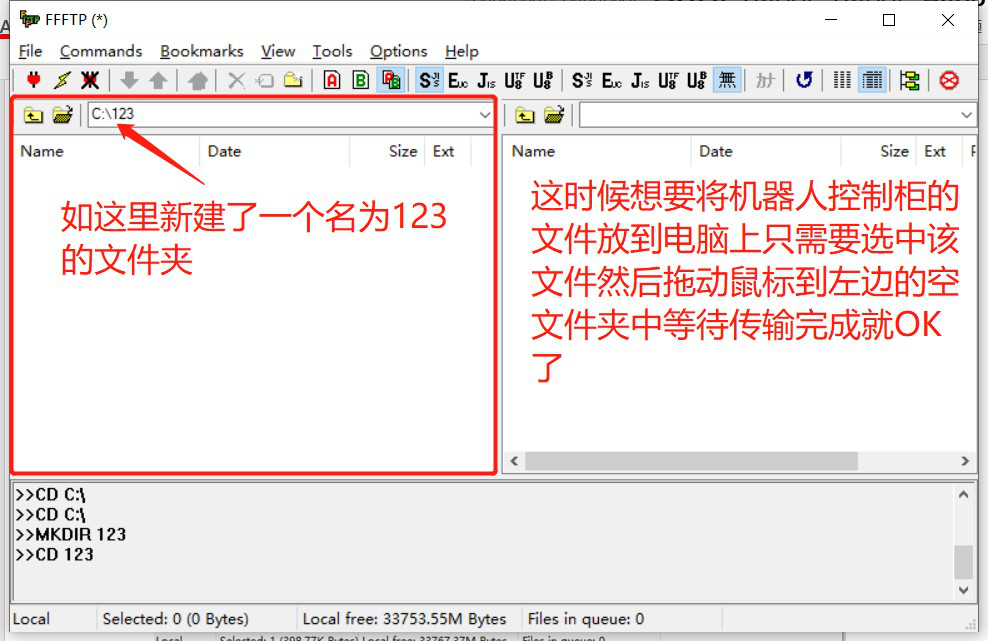
Task: Enable ASCII transfer mode (A)
Action: point(332,80)
